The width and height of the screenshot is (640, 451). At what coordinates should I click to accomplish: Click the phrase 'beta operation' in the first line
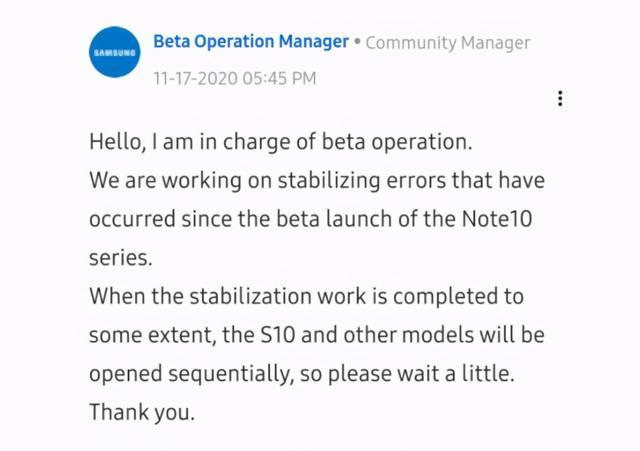coord(405,143)
